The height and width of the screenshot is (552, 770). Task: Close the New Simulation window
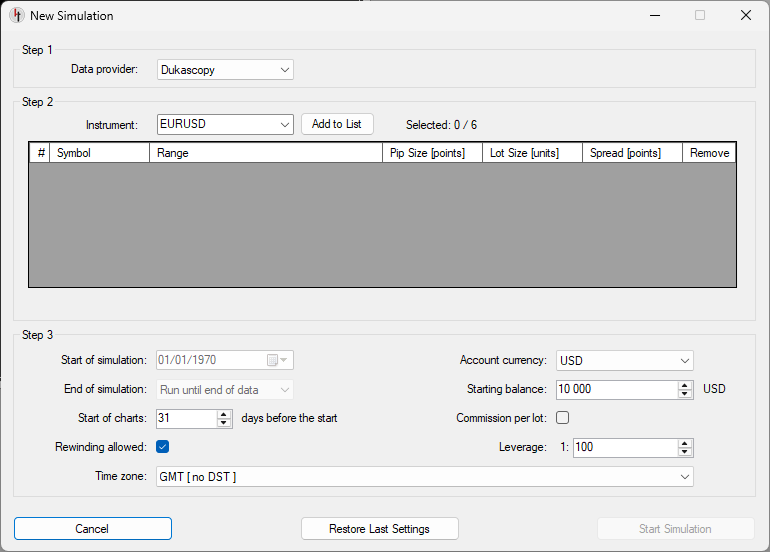point(746,15)
